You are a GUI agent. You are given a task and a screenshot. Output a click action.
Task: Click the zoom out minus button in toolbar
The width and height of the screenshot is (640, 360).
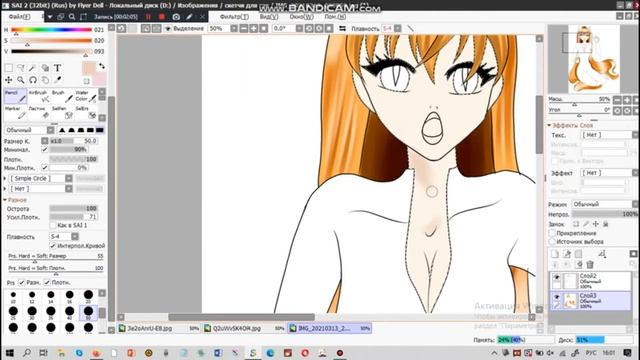click(244, 29)
